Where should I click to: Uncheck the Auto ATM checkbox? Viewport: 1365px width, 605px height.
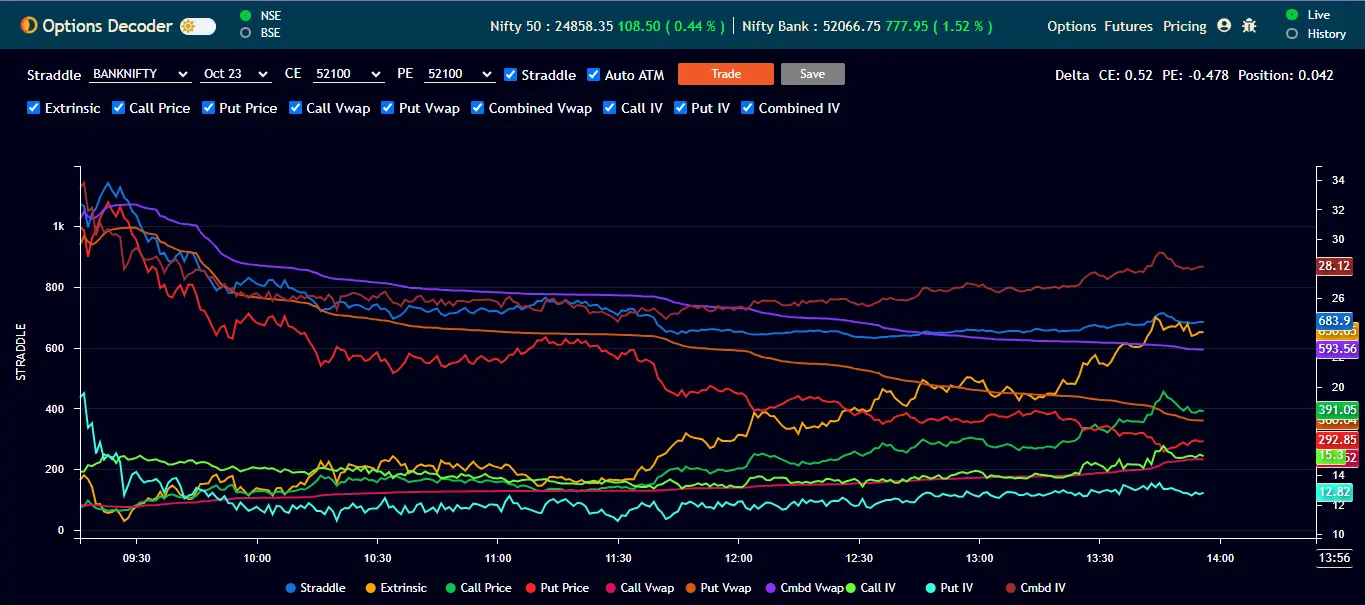[x=594, y=75]
